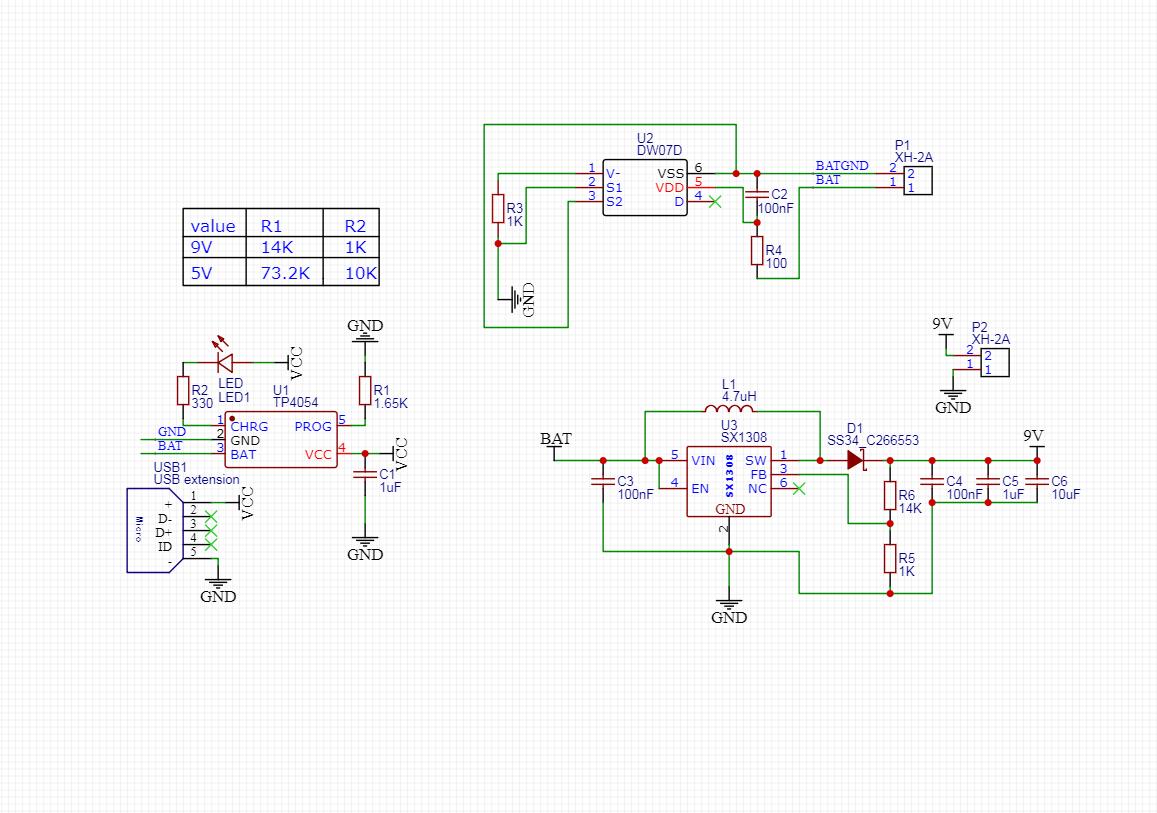Select resistor R4 with value 100
Image resolution: width=1157 pixels, height=813 pixels.
(757, 251)
